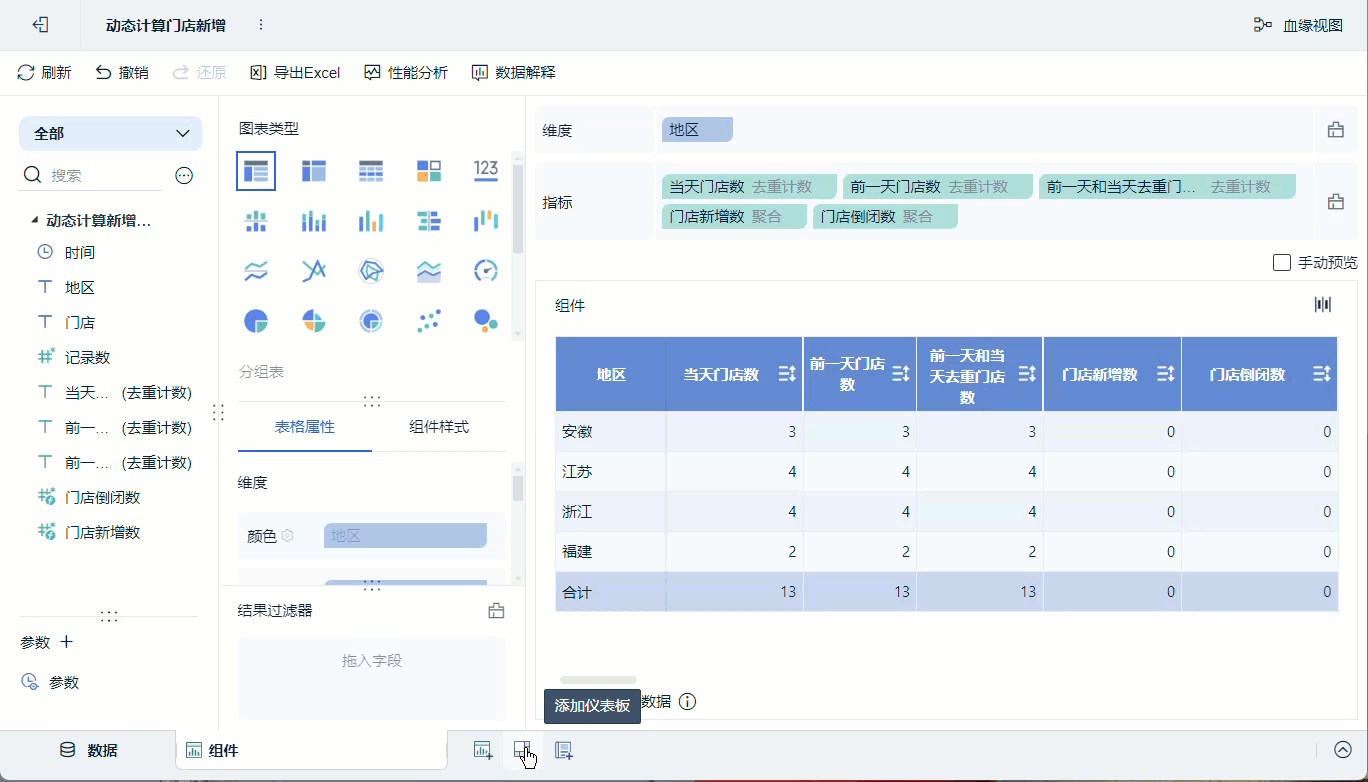Image resolution: width=1368 pixels, height=782 pixels.
Task: Select the multi-series line chart type icon
Action: [x=314, y=271]
